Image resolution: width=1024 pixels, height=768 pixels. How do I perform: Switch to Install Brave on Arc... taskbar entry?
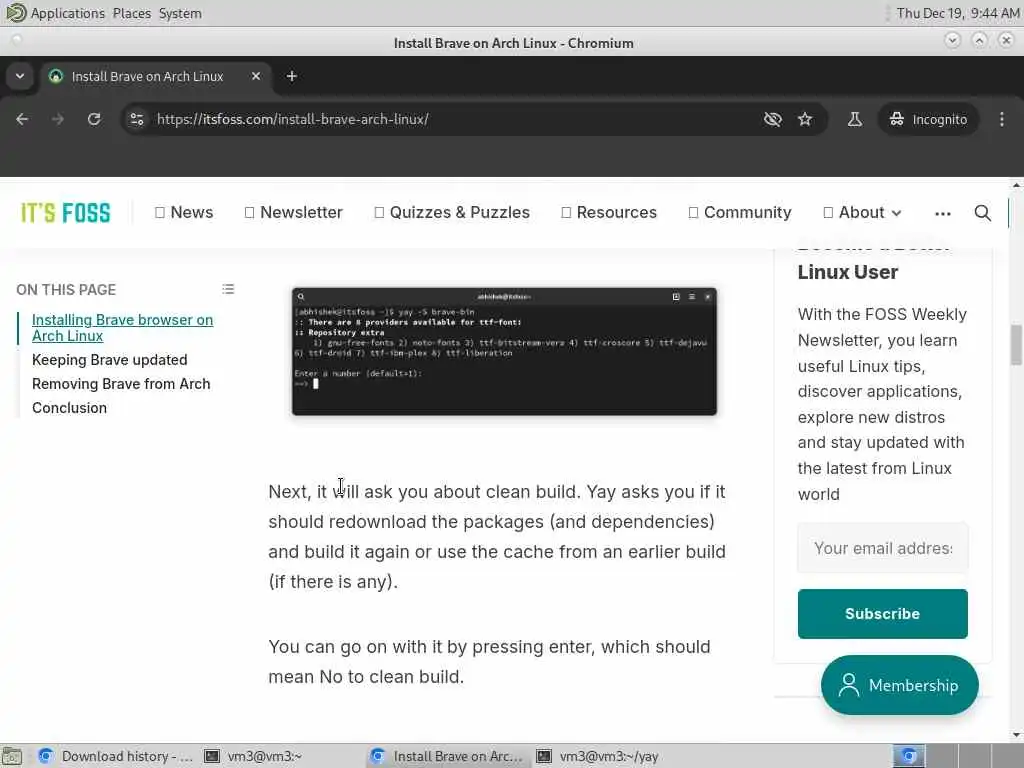pyautogui.click(x=447, y=756)
